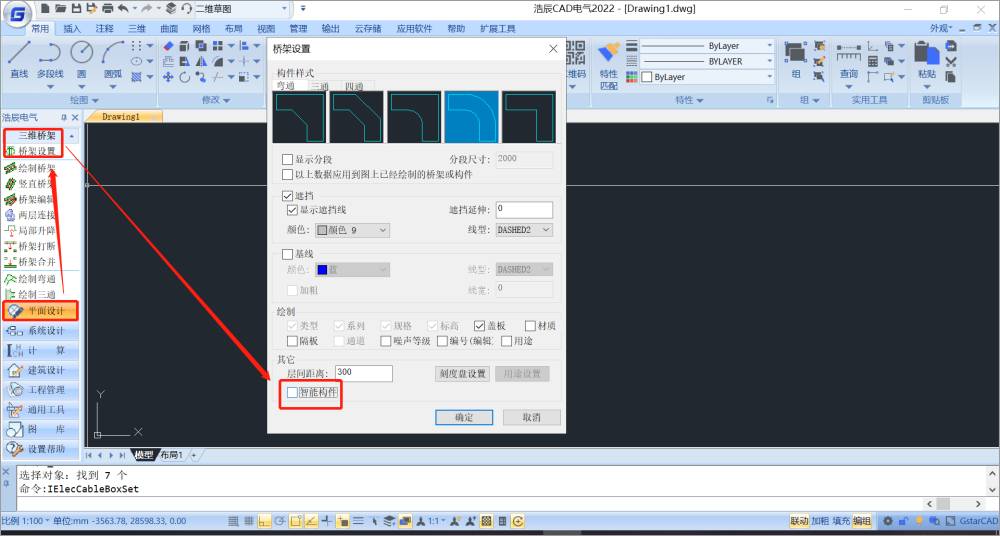Open the 图库 sidebar section
Image resolution: width=1000 pixels, height=536 pixels.
(x=41, y=429)
